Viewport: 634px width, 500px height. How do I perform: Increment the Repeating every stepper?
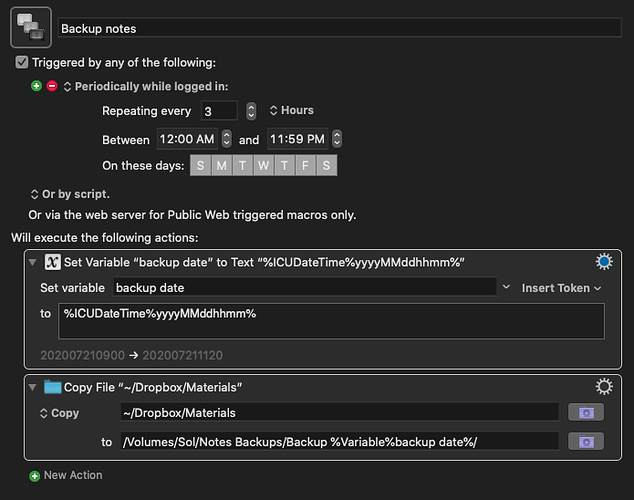(251, 107)
